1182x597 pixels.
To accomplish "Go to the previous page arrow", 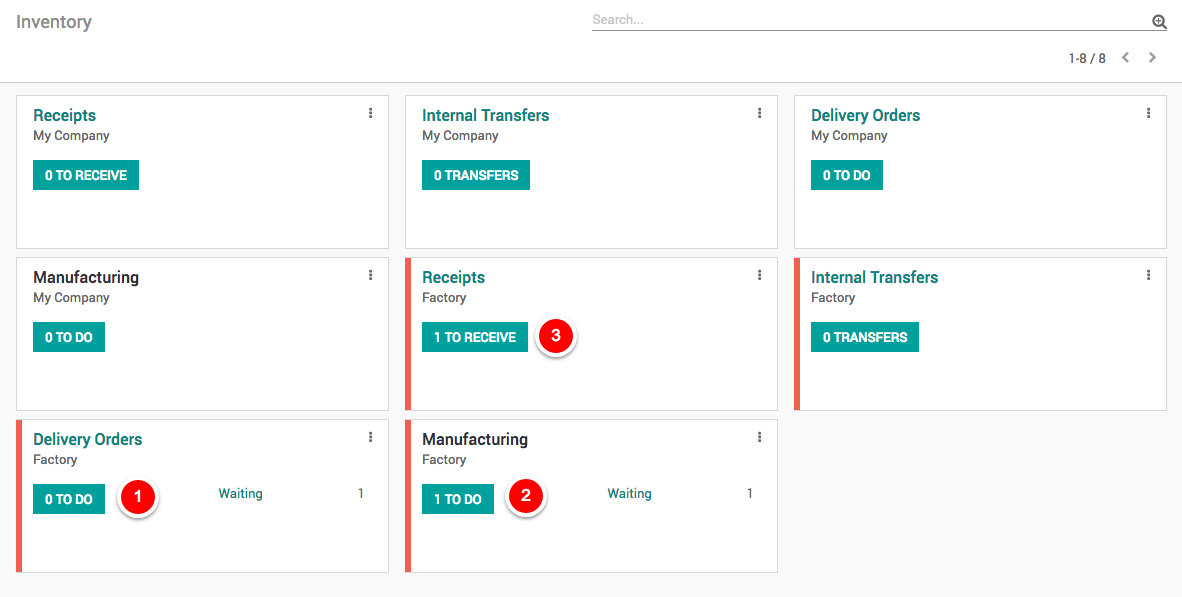I will pos(1125,58).
